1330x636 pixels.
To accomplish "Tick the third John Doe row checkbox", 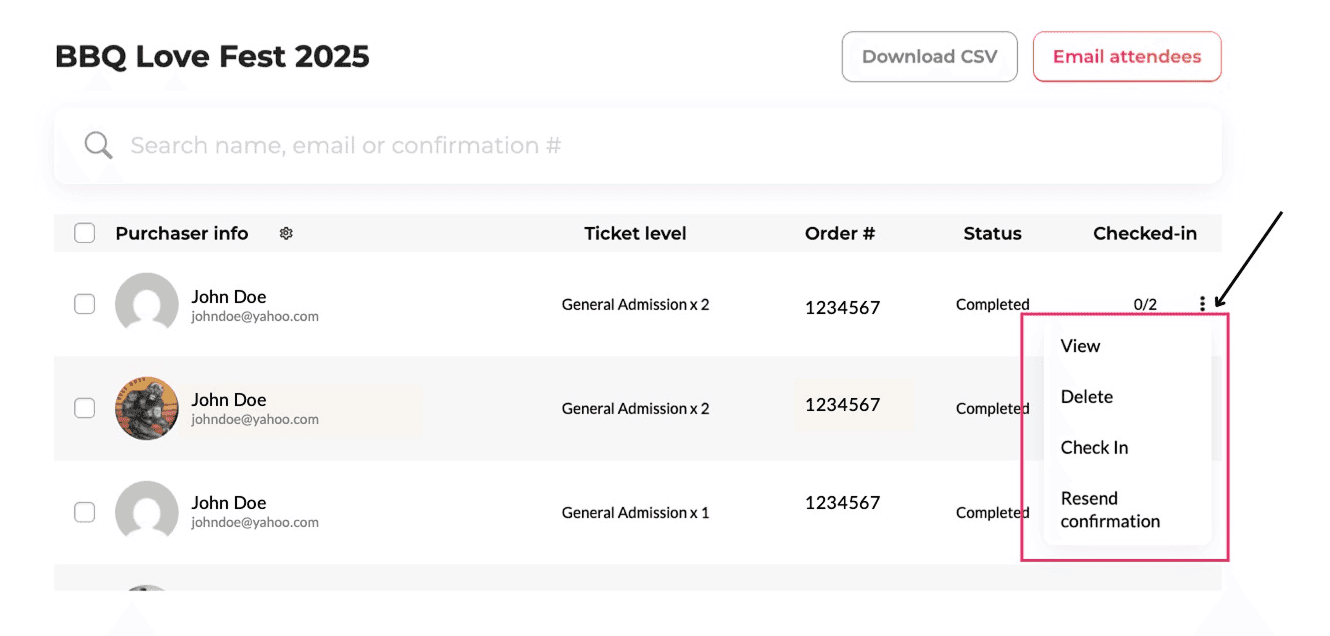I will pyautogui.click(x=85, y=512).
